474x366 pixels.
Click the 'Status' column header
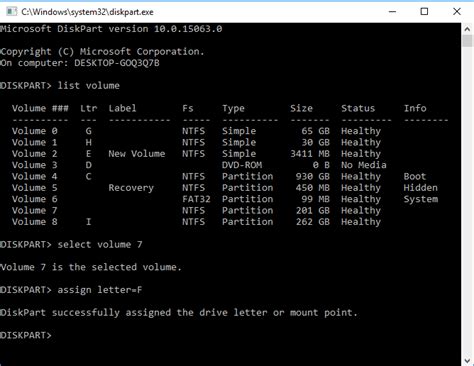coord(358,108)
